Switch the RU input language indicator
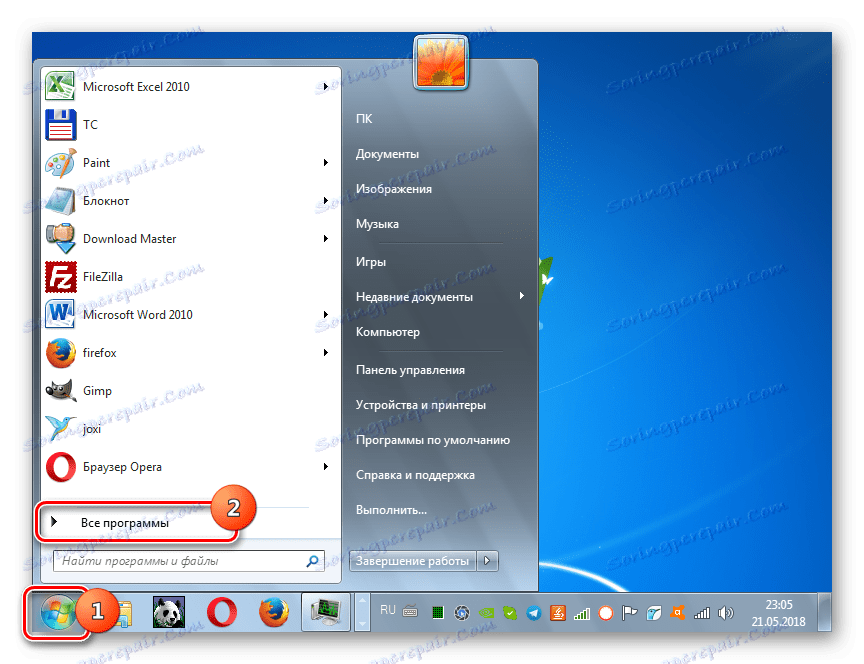The image size is (864, 664). click(388, 610)
